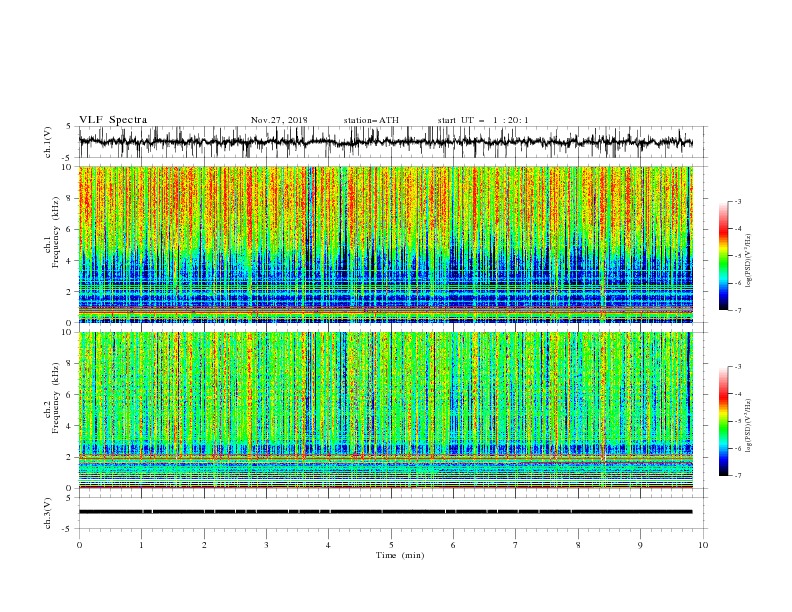792x612 pixels.
Task: Click the "ch.3(V)" axis label
Action: 48,513
